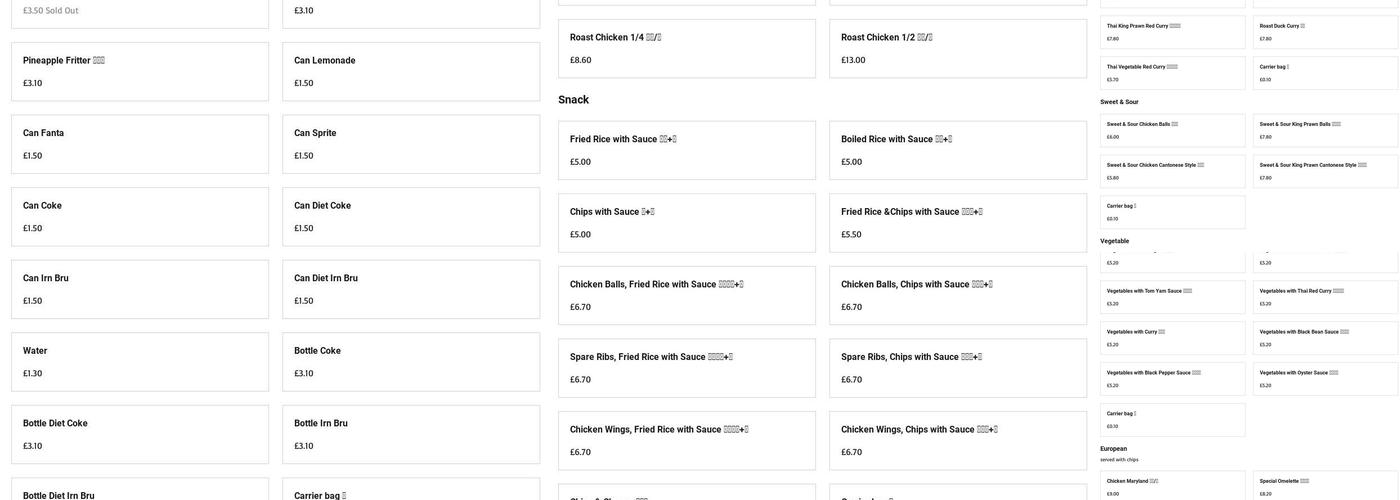Pick Spare Ribs, Fried Rice with Sauce
This screenshot has height=500, width=1400.
tap(686, 367)
